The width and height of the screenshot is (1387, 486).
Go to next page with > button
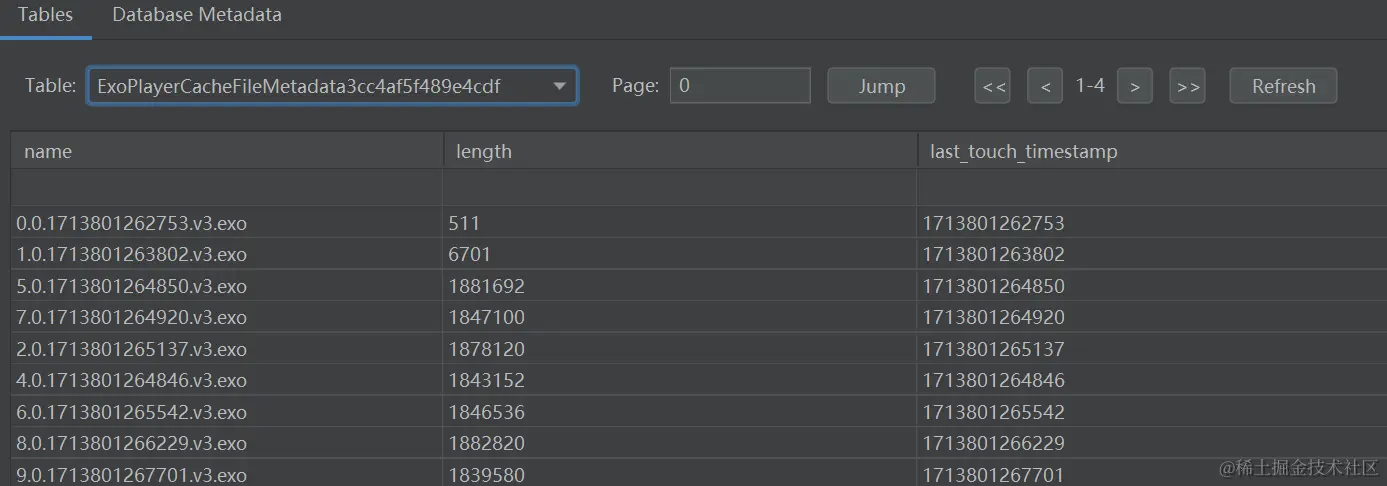(1135, 86)
